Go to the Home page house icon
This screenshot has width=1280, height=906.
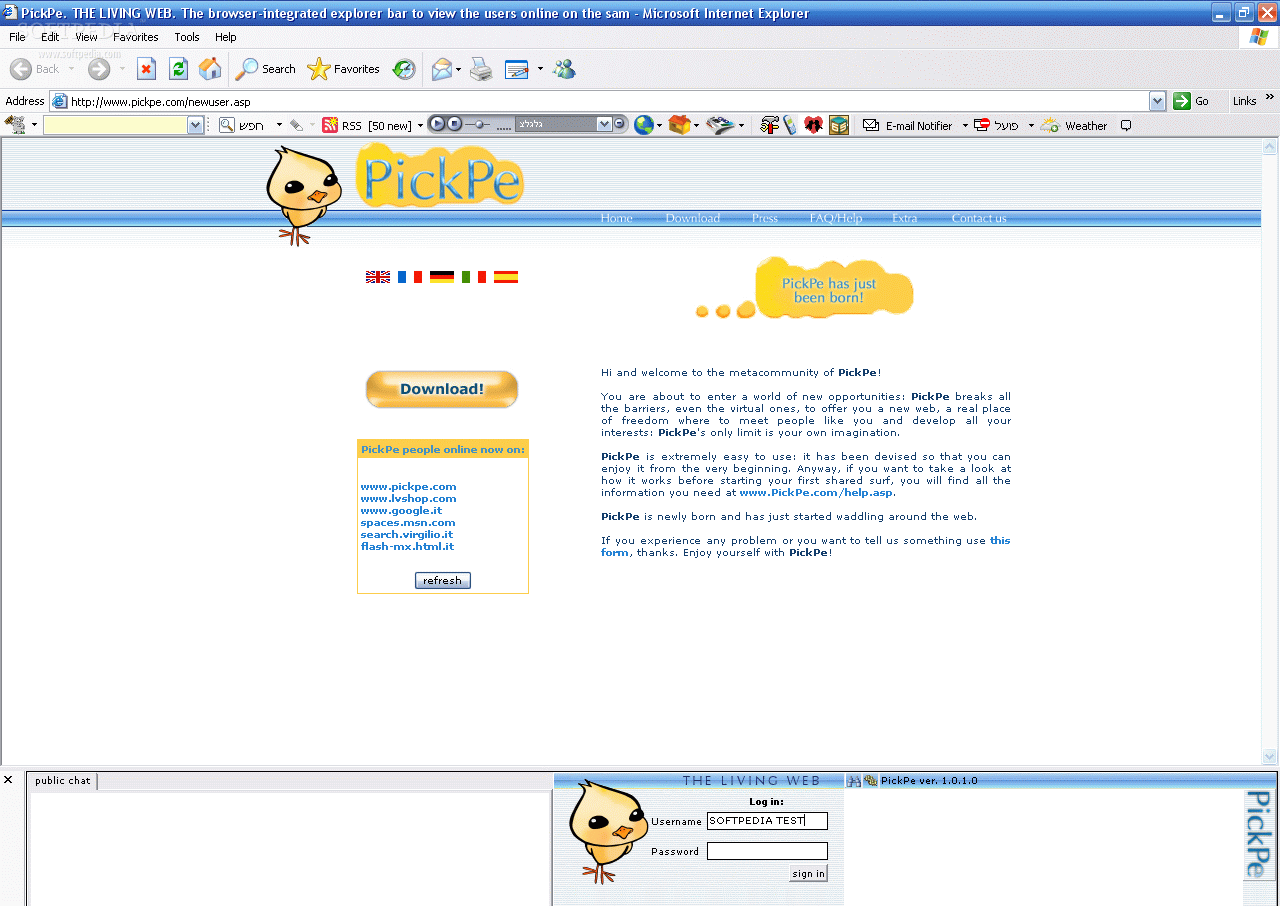pos(210,69)
